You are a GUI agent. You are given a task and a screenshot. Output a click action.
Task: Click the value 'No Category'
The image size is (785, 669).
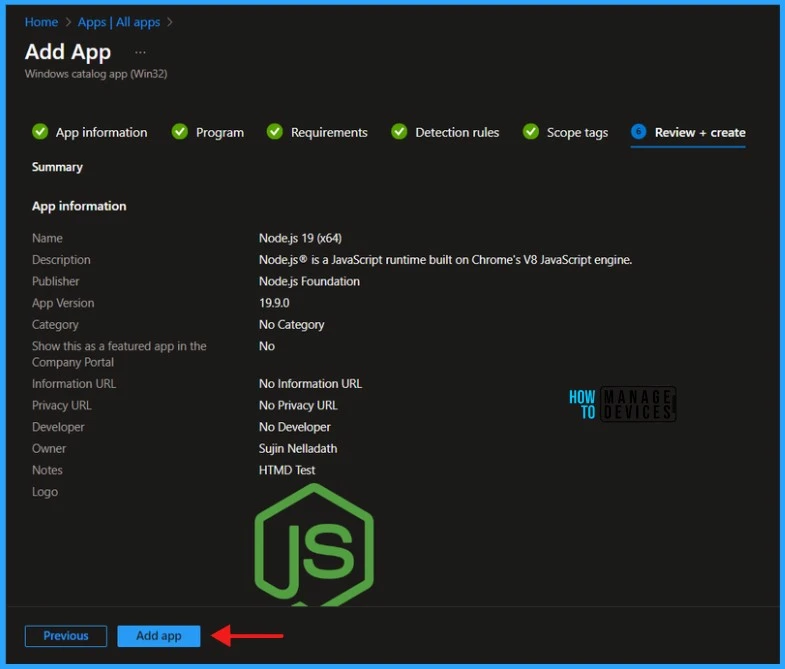point(291,324)
